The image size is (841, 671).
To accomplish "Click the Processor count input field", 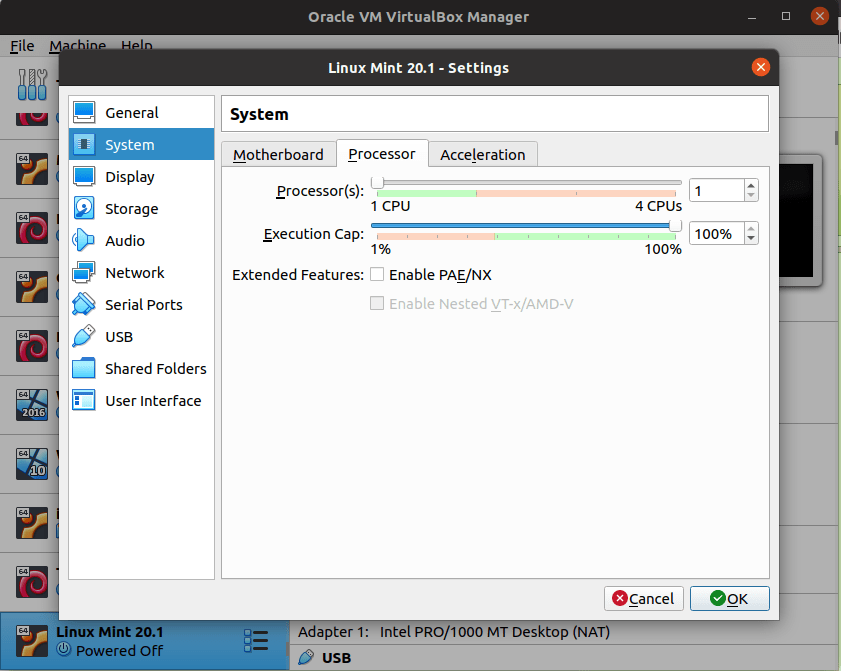I will 715,190.
